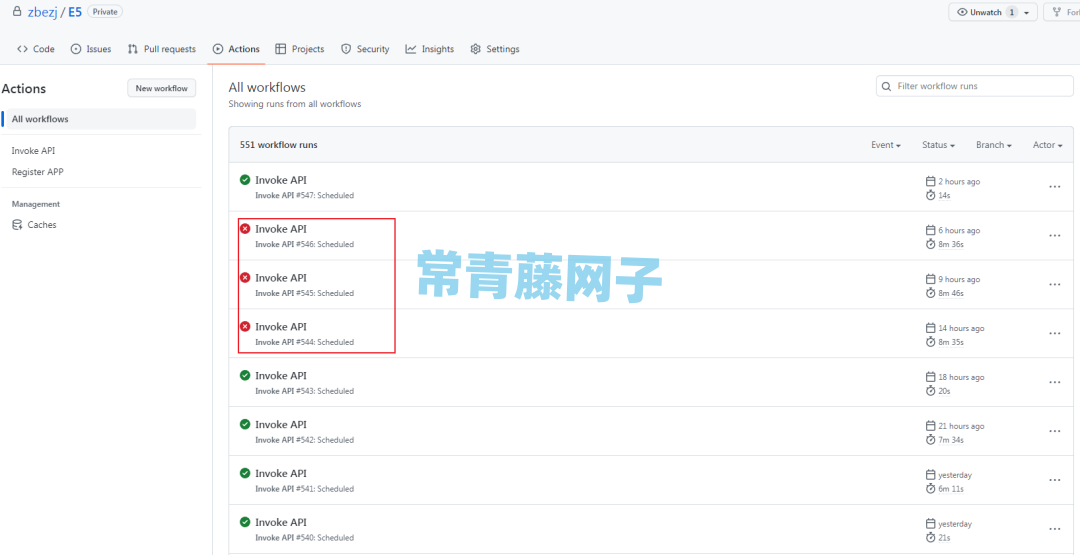Click success status icon of run #540
The image size is (1080, 555).
click(245, 522)
